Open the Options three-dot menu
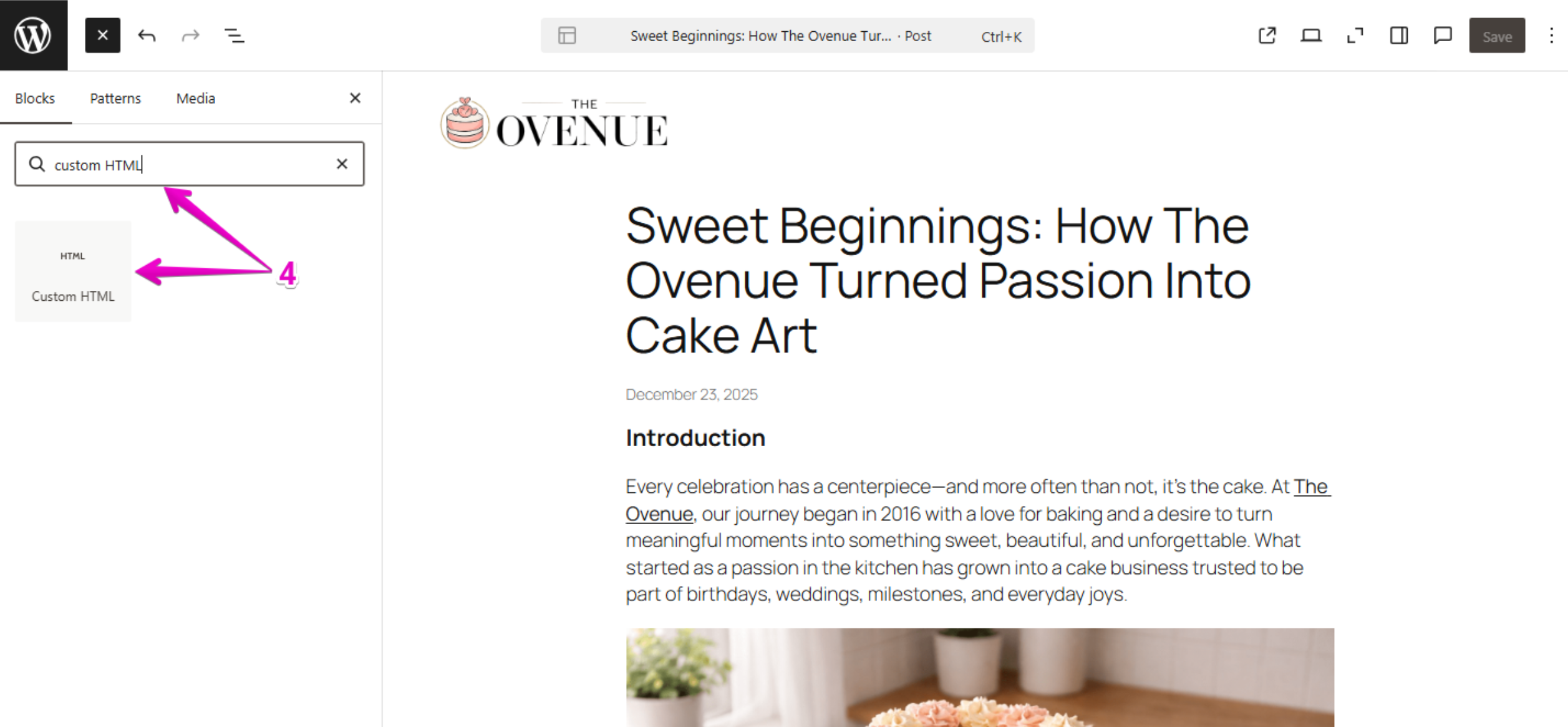This screenshot has height=727, width=1568. point(1551,36)
